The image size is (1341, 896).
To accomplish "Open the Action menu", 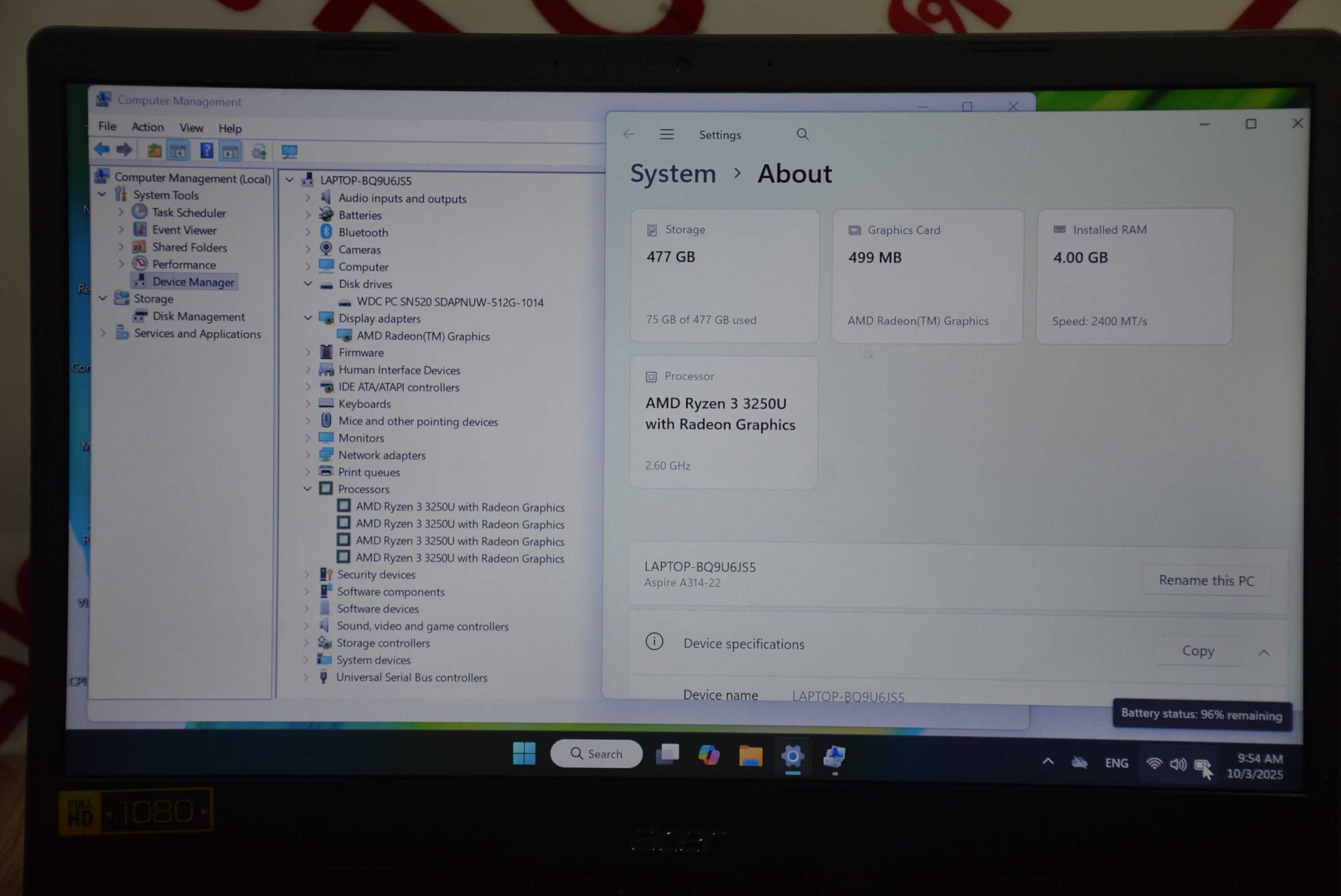I will click(148, 127).
